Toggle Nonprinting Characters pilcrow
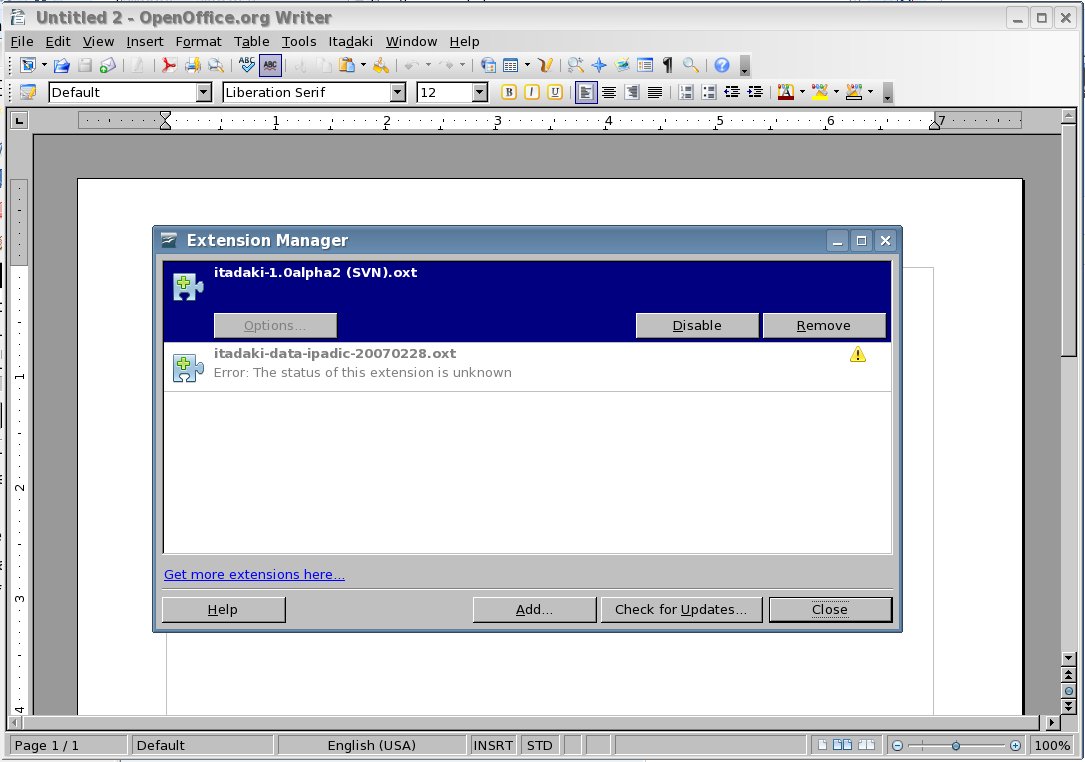 [667, 66]
